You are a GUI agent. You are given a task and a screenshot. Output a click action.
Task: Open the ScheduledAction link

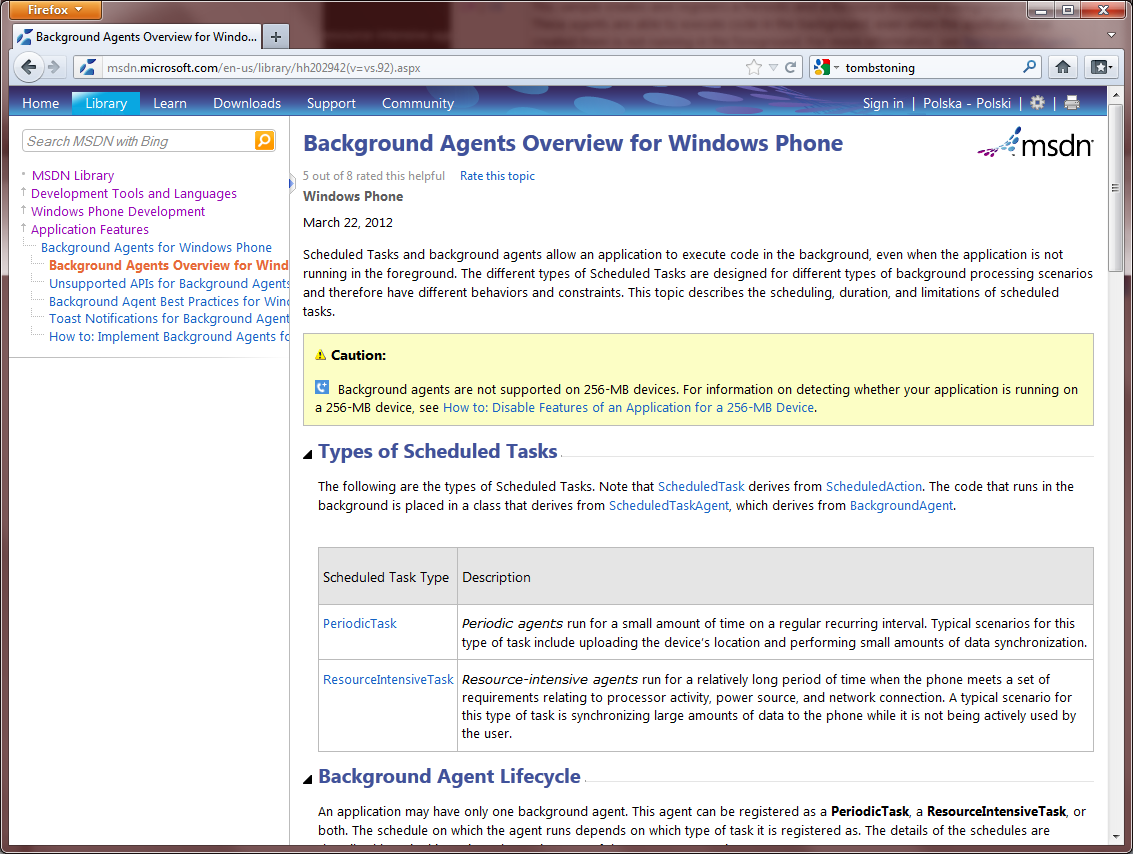pyautogui.click(x=874, y=486)
